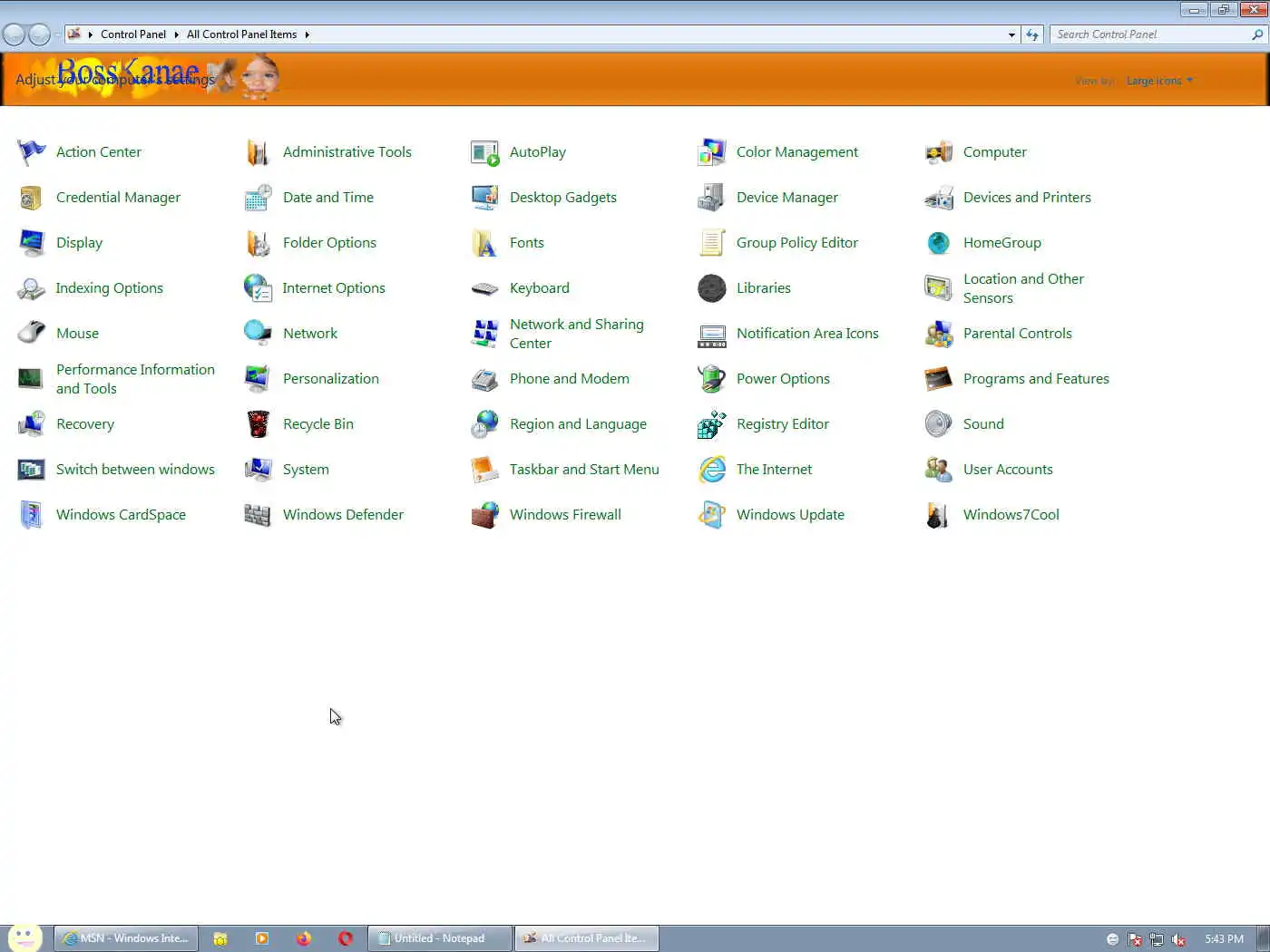
Task: Open the Registry Editor cubes icon
Action: 711,424
